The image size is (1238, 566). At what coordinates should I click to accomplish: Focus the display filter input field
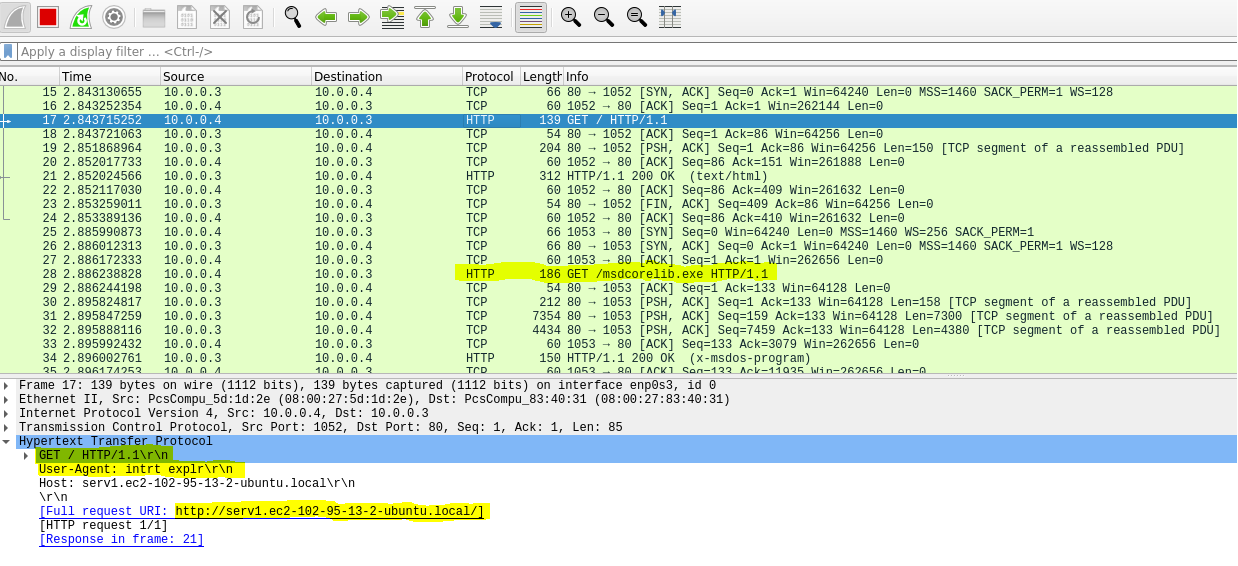(x=626, y=51)
